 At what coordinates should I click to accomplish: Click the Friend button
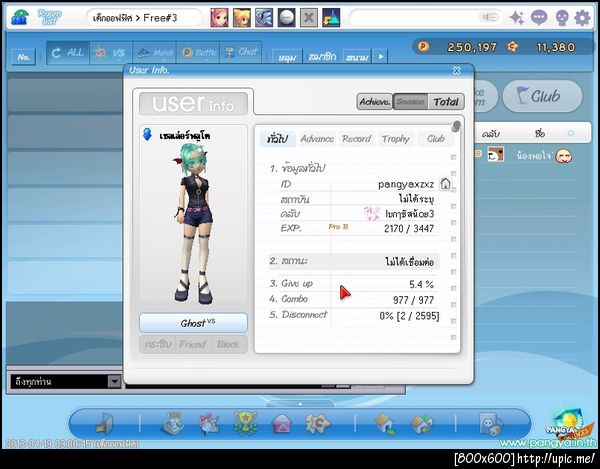click(193, 344)
